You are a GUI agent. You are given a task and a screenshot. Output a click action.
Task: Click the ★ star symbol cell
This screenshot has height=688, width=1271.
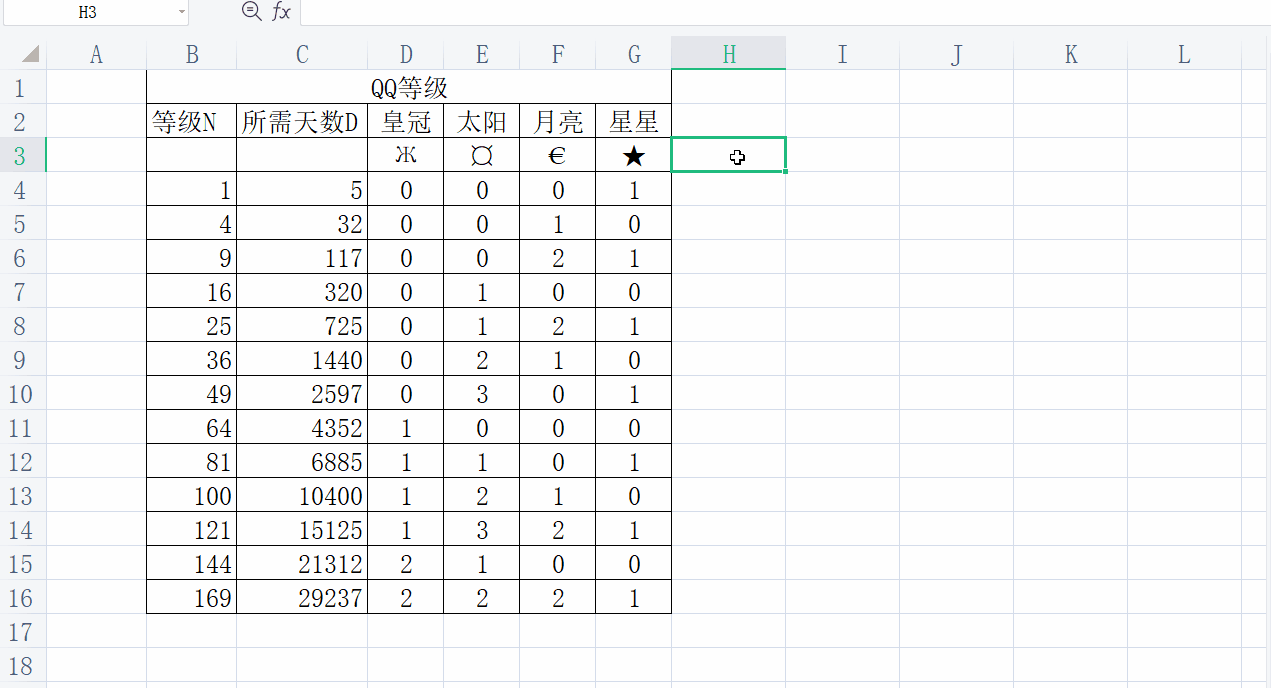[633, 156]
